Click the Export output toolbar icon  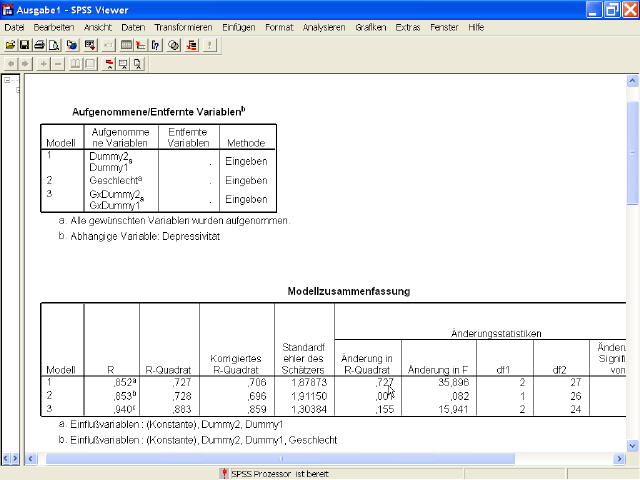pos(72,45)
